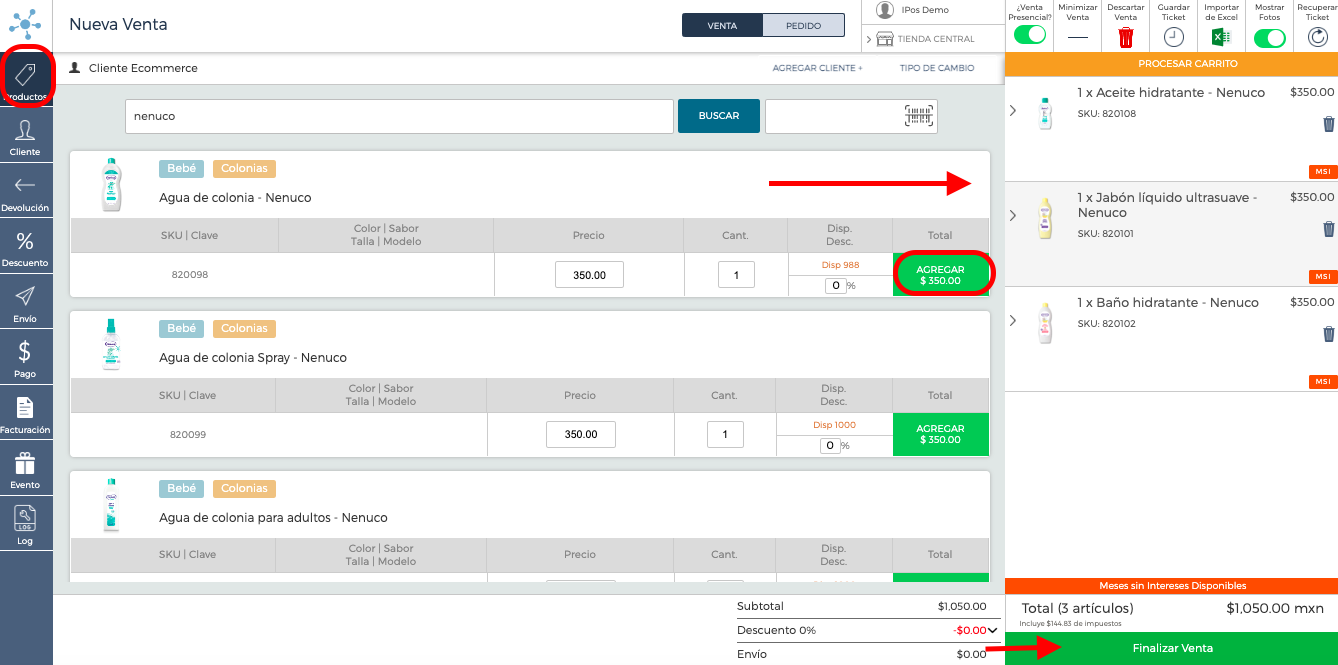Screen dimensions: 1338x665
Task: Open the Devolución sidebar section
Action: pos(25,193)
